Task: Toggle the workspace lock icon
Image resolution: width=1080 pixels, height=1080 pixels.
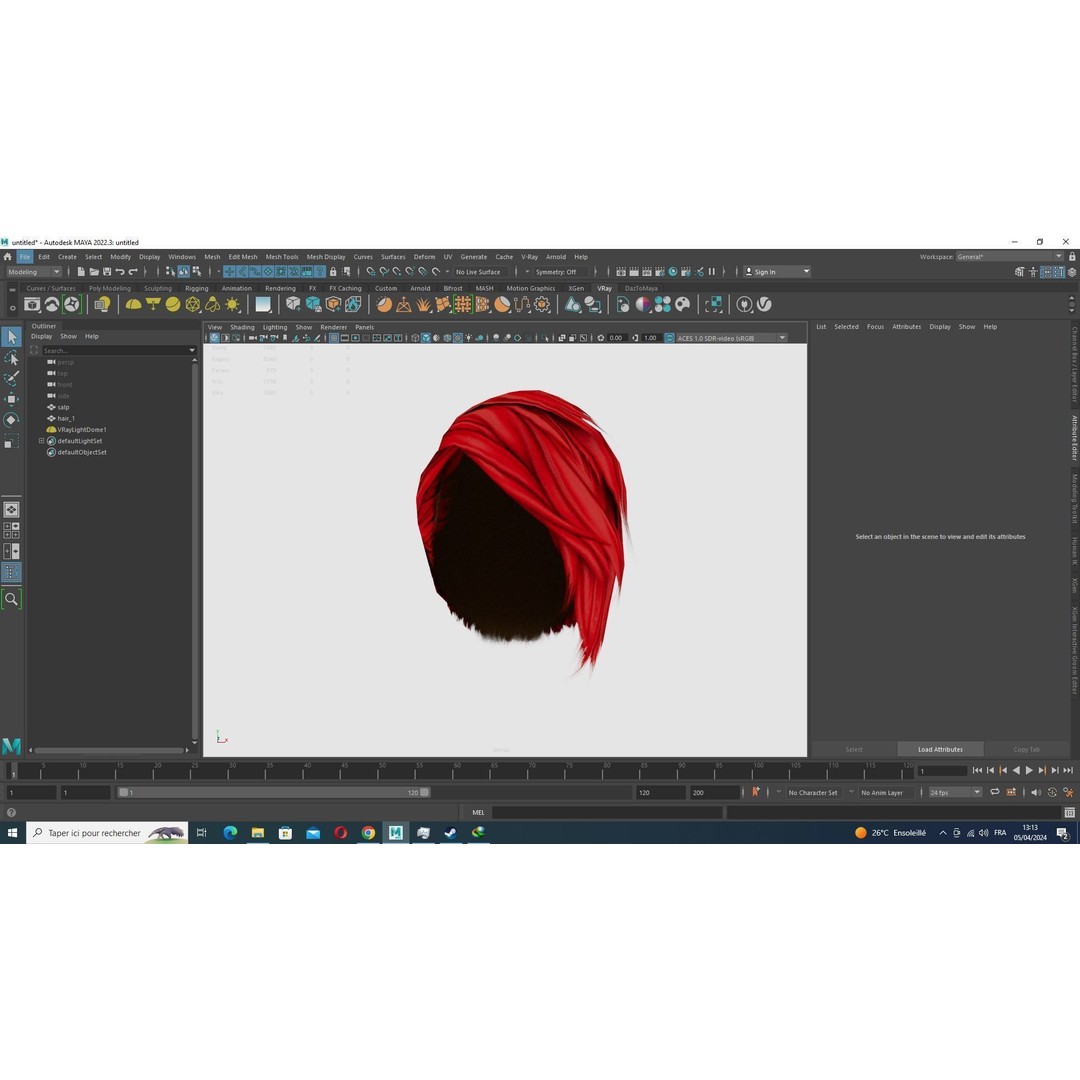Action: point(1072,257)
